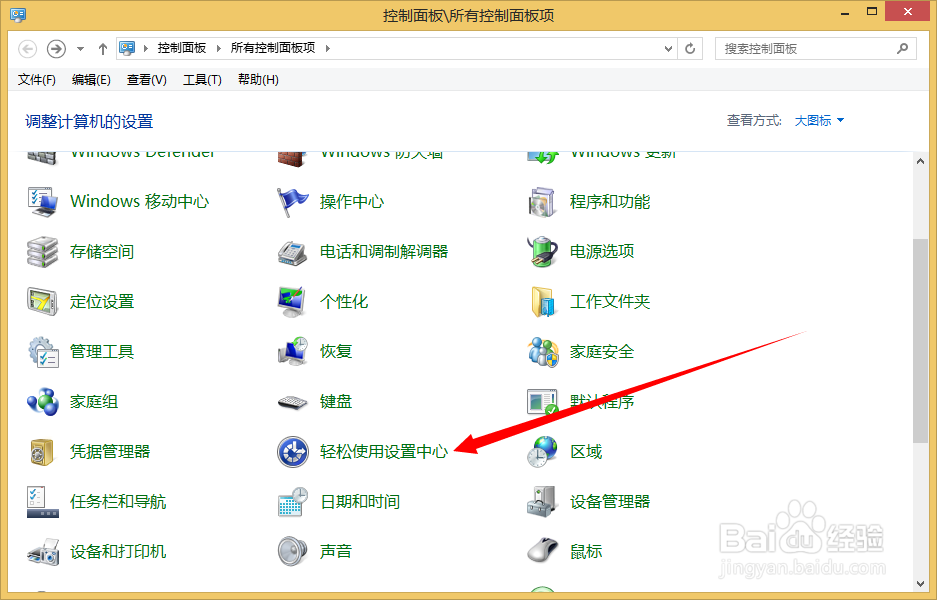Click the back navigation arrow
The height and width of the screenshot is (600, 937).
[x=27, y=47]
